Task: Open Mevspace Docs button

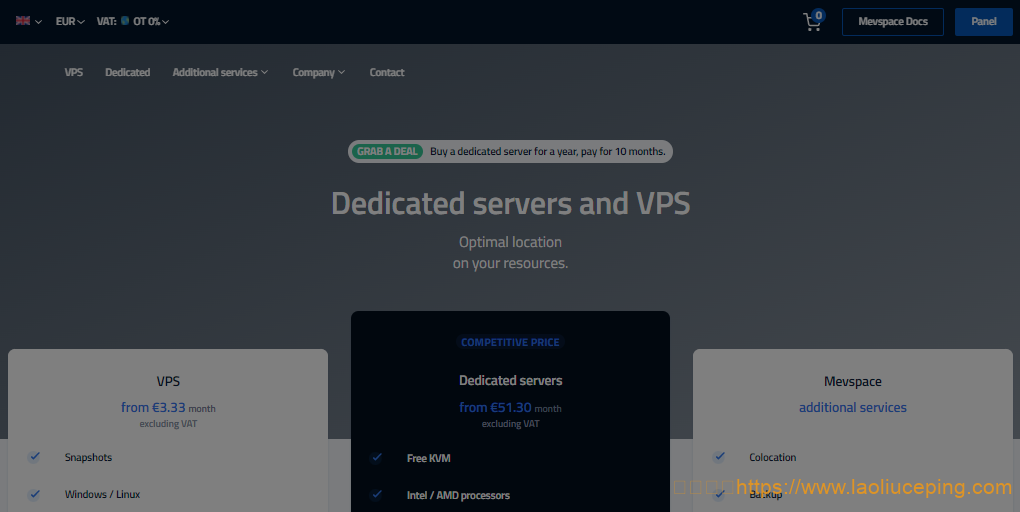Action: (892, 21)
